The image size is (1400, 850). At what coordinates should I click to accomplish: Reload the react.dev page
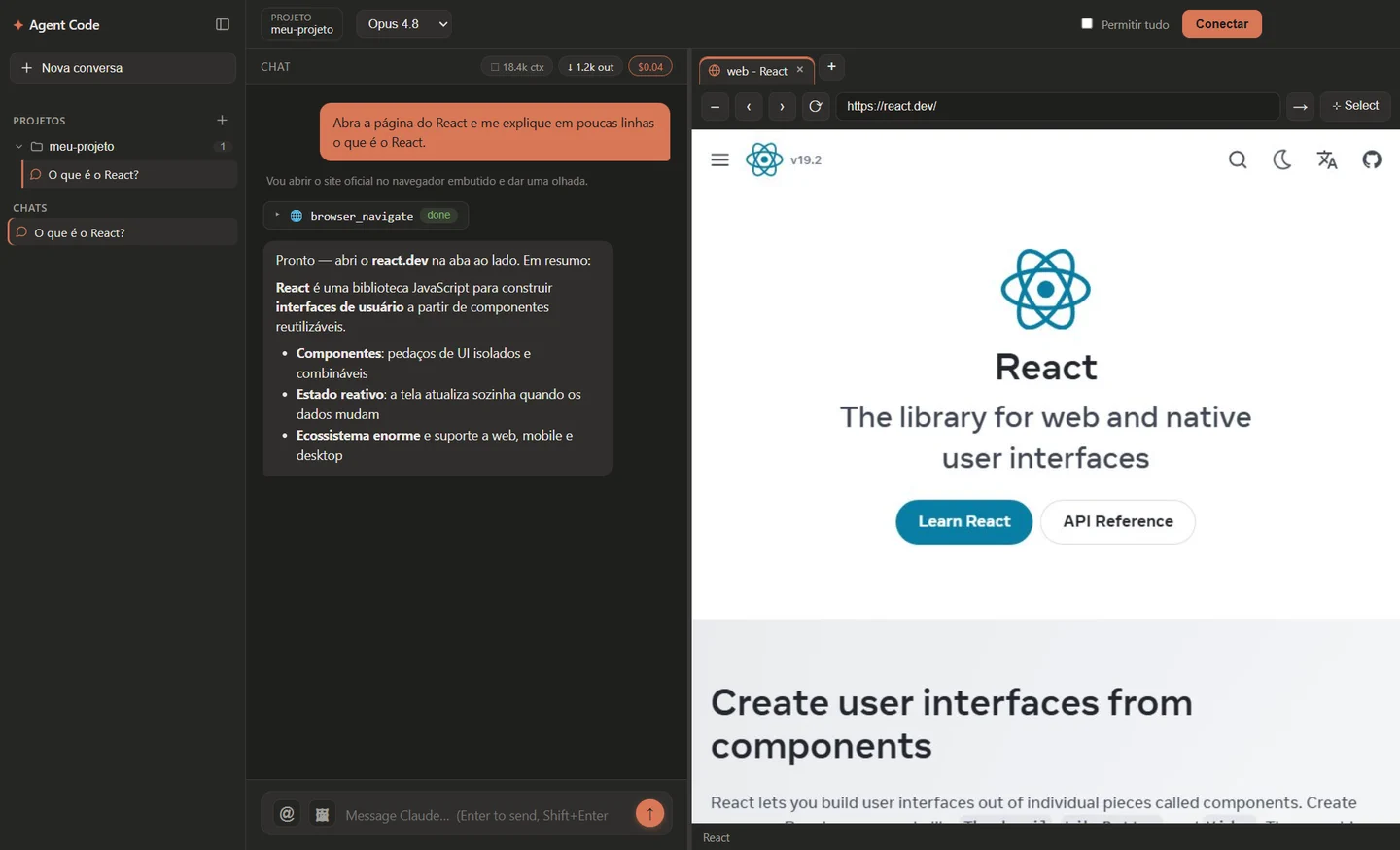816,106
